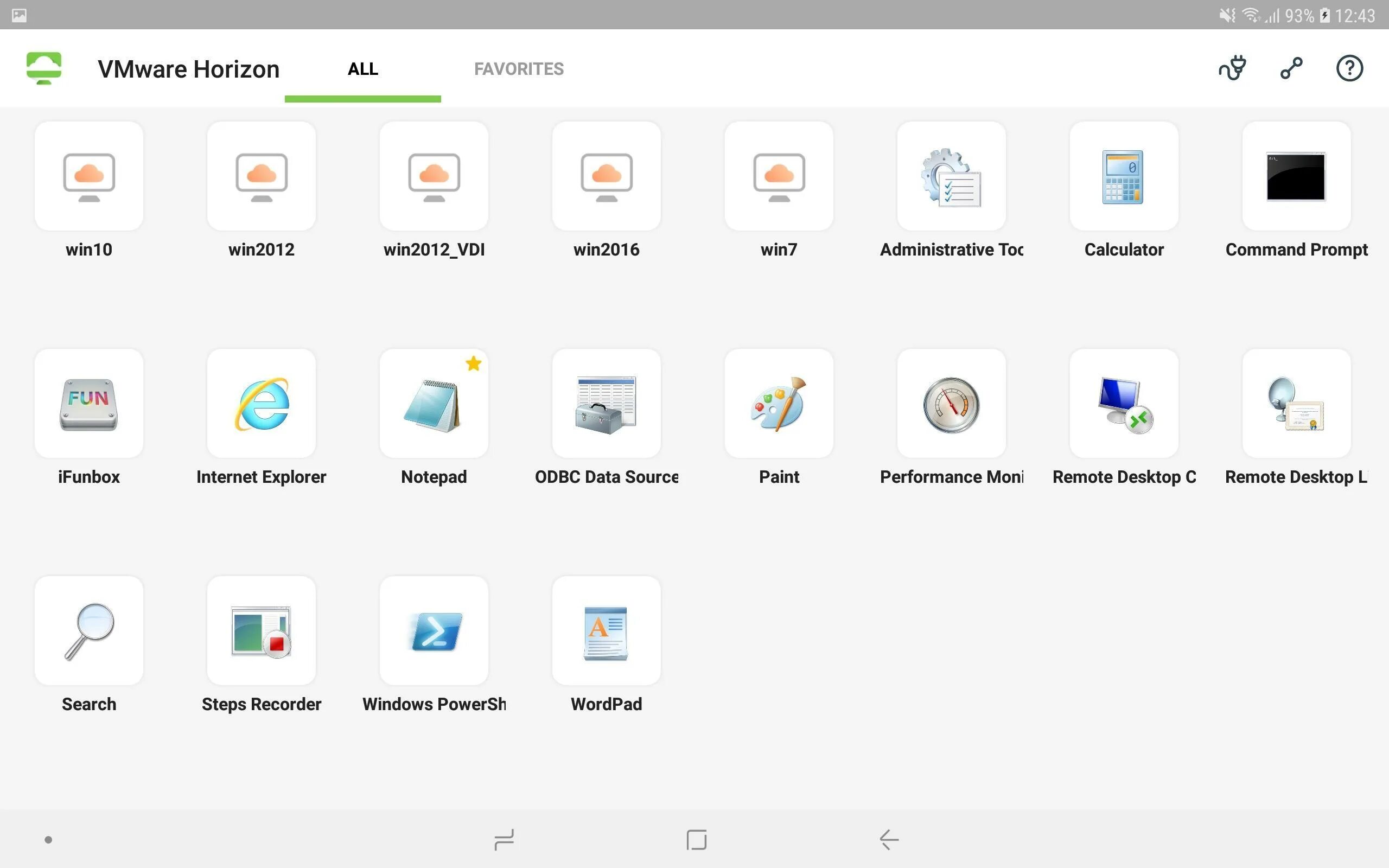Open Command Prompt application

(1296, 176)
